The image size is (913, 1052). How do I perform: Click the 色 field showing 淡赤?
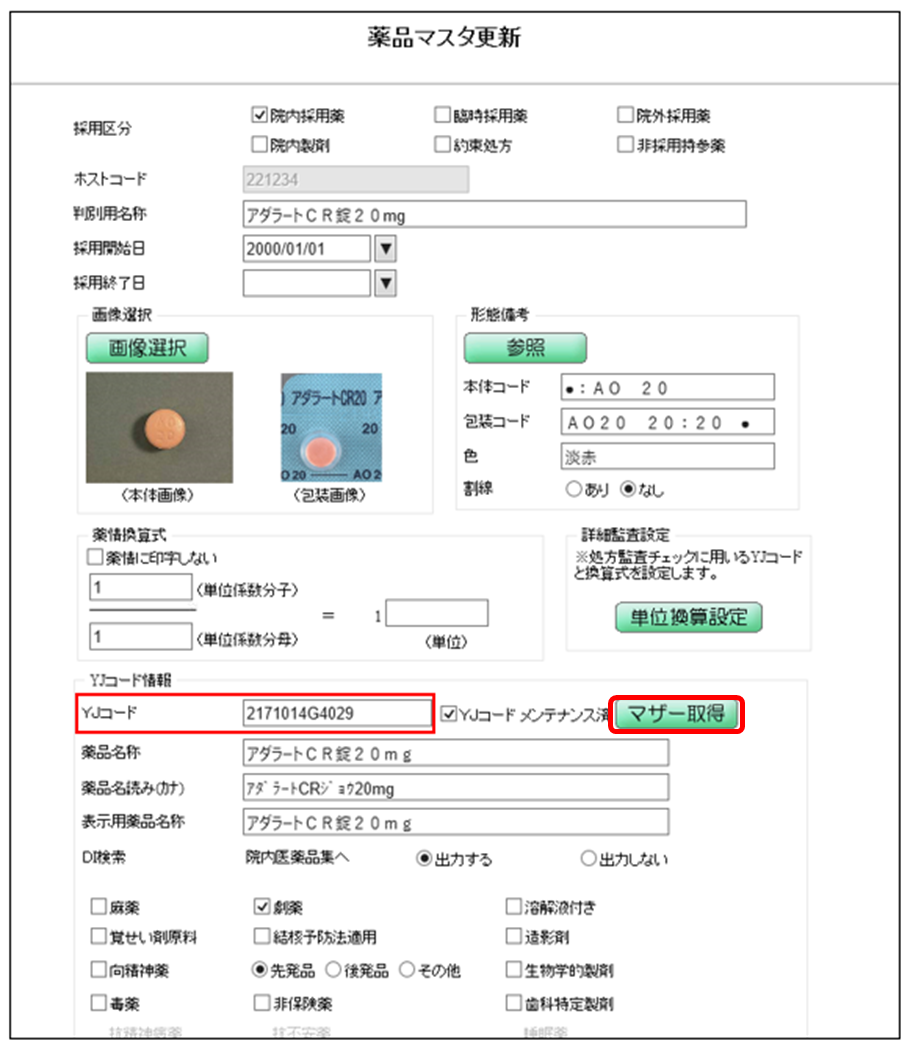coord(667,456)
